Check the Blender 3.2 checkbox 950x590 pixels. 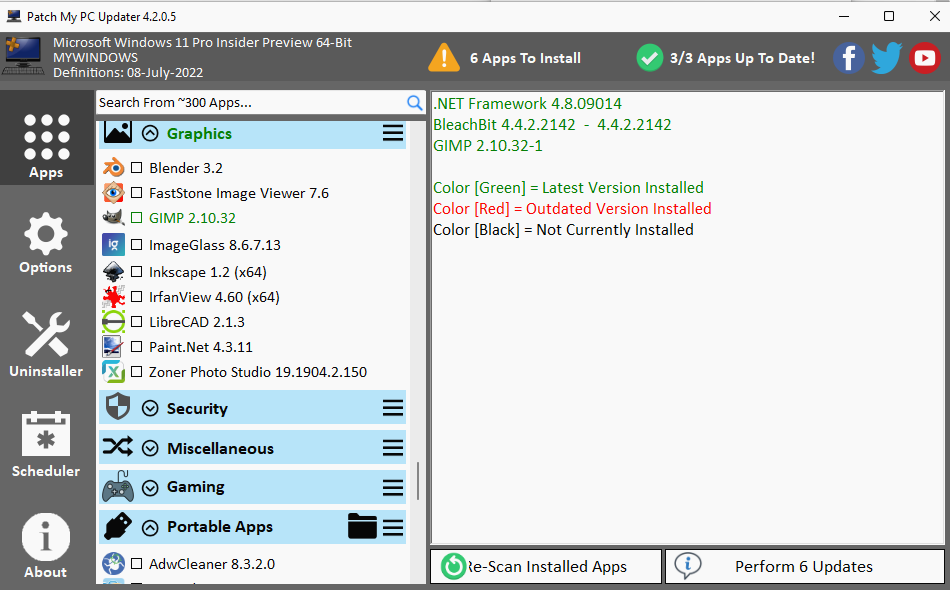click(137, 168)
